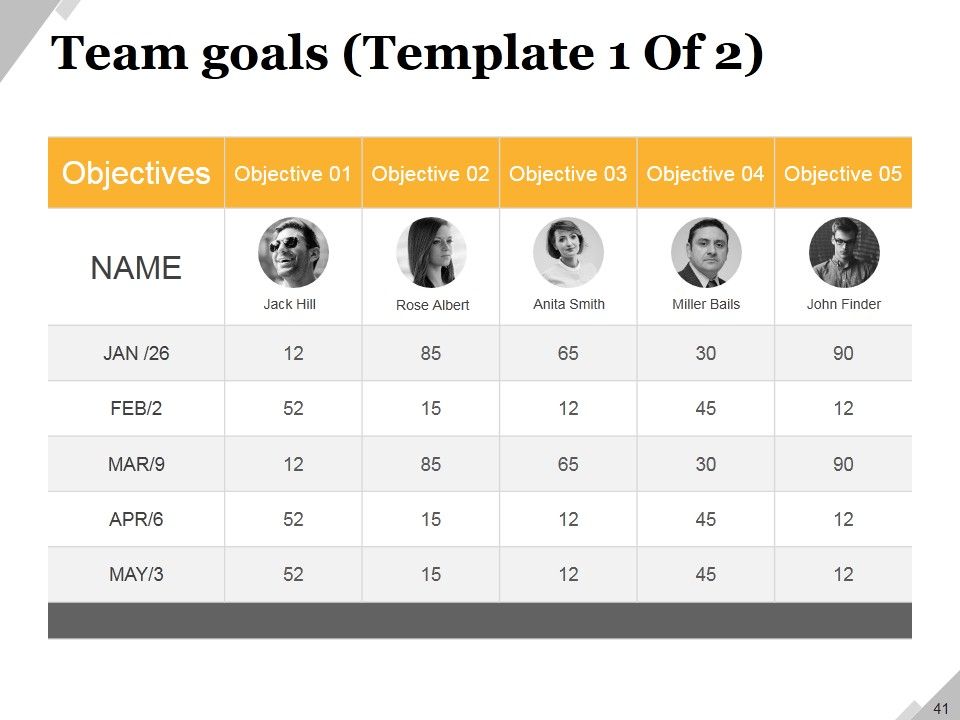Select Miller Bails' portrait photo

[x=706, y=252]
